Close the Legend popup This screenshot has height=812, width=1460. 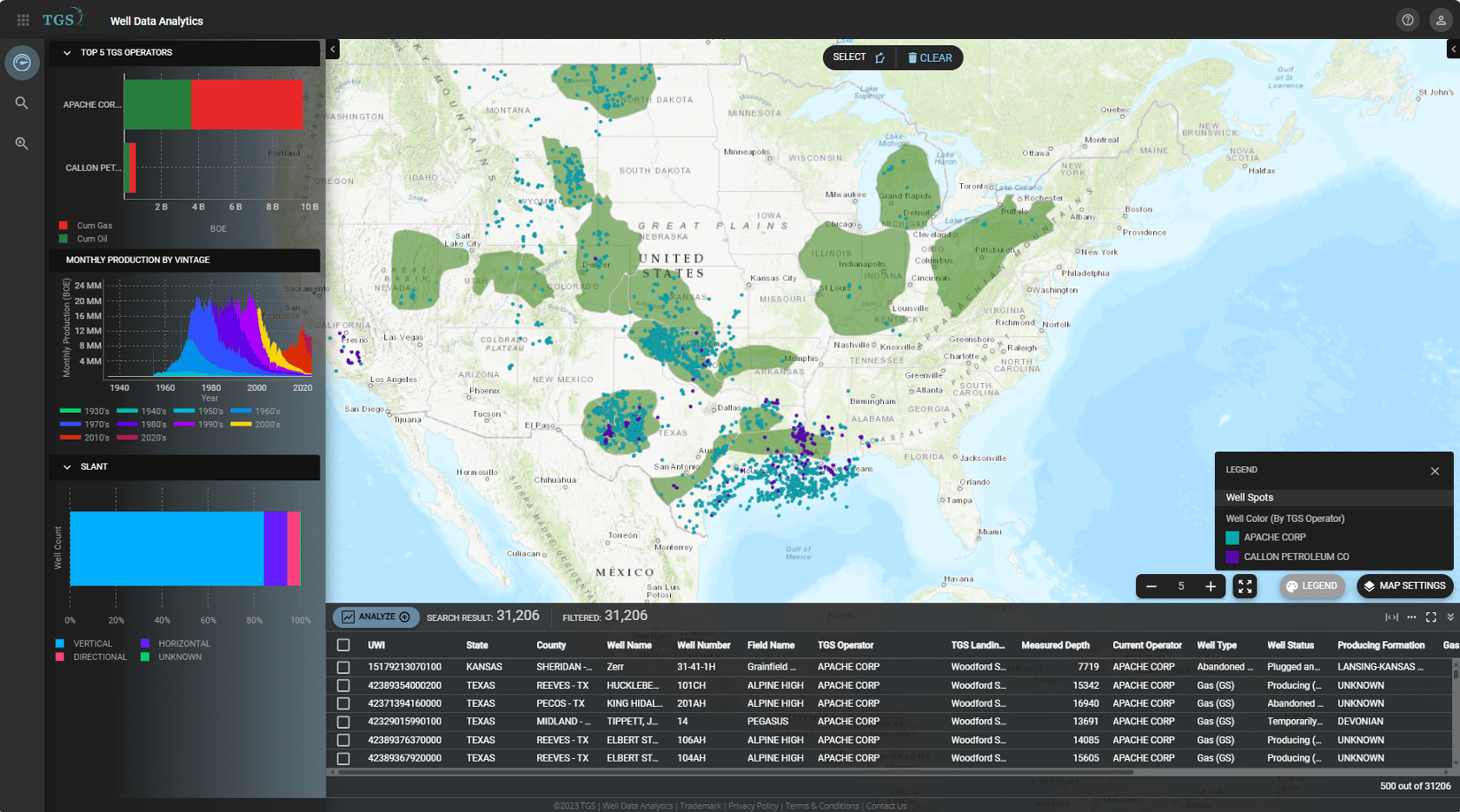(x=1434, y=471)
